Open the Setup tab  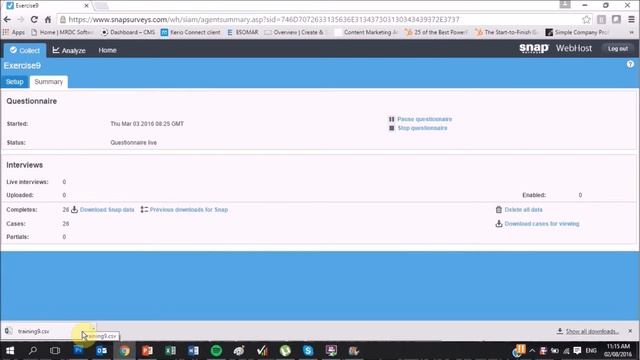pyautogui.click(x=15, y=82)
